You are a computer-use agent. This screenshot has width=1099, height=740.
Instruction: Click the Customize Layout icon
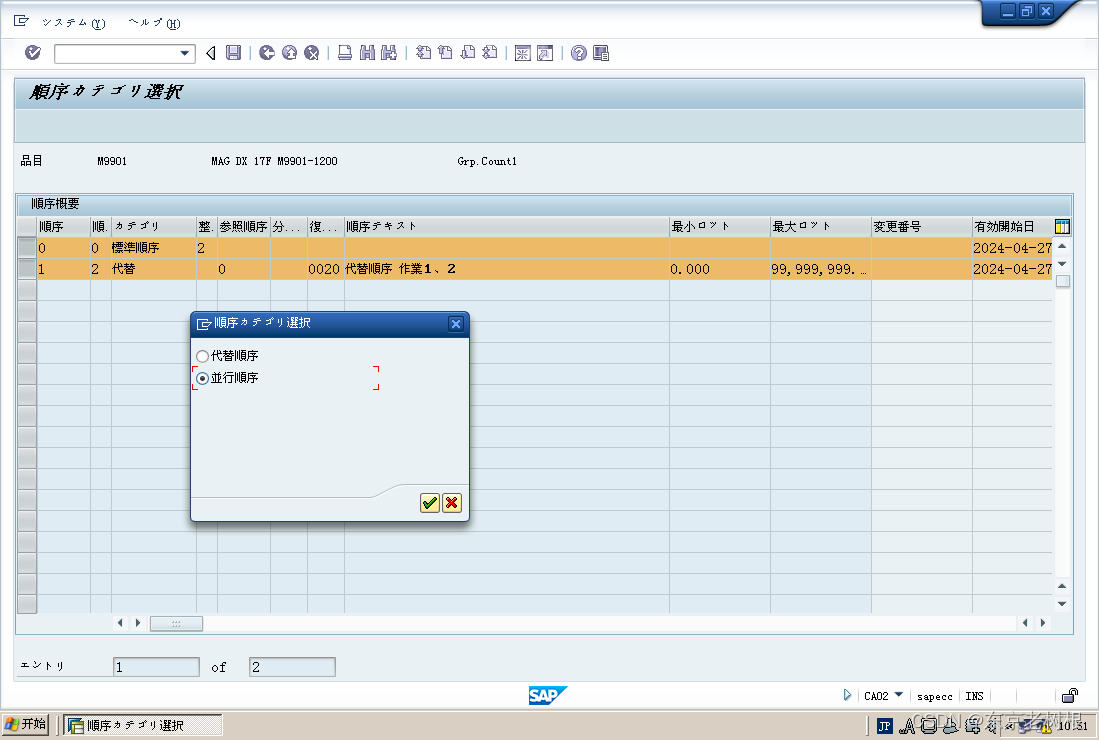click(x=600, y=52)
